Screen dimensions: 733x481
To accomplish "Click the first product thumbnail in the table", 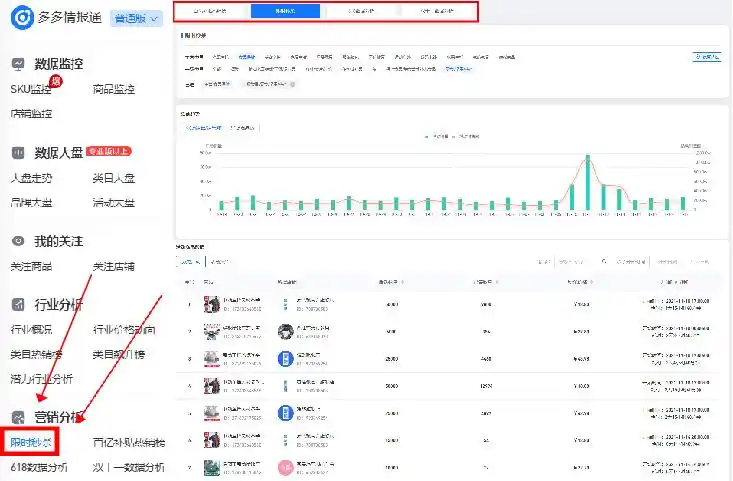I will [x=211, y=304].
